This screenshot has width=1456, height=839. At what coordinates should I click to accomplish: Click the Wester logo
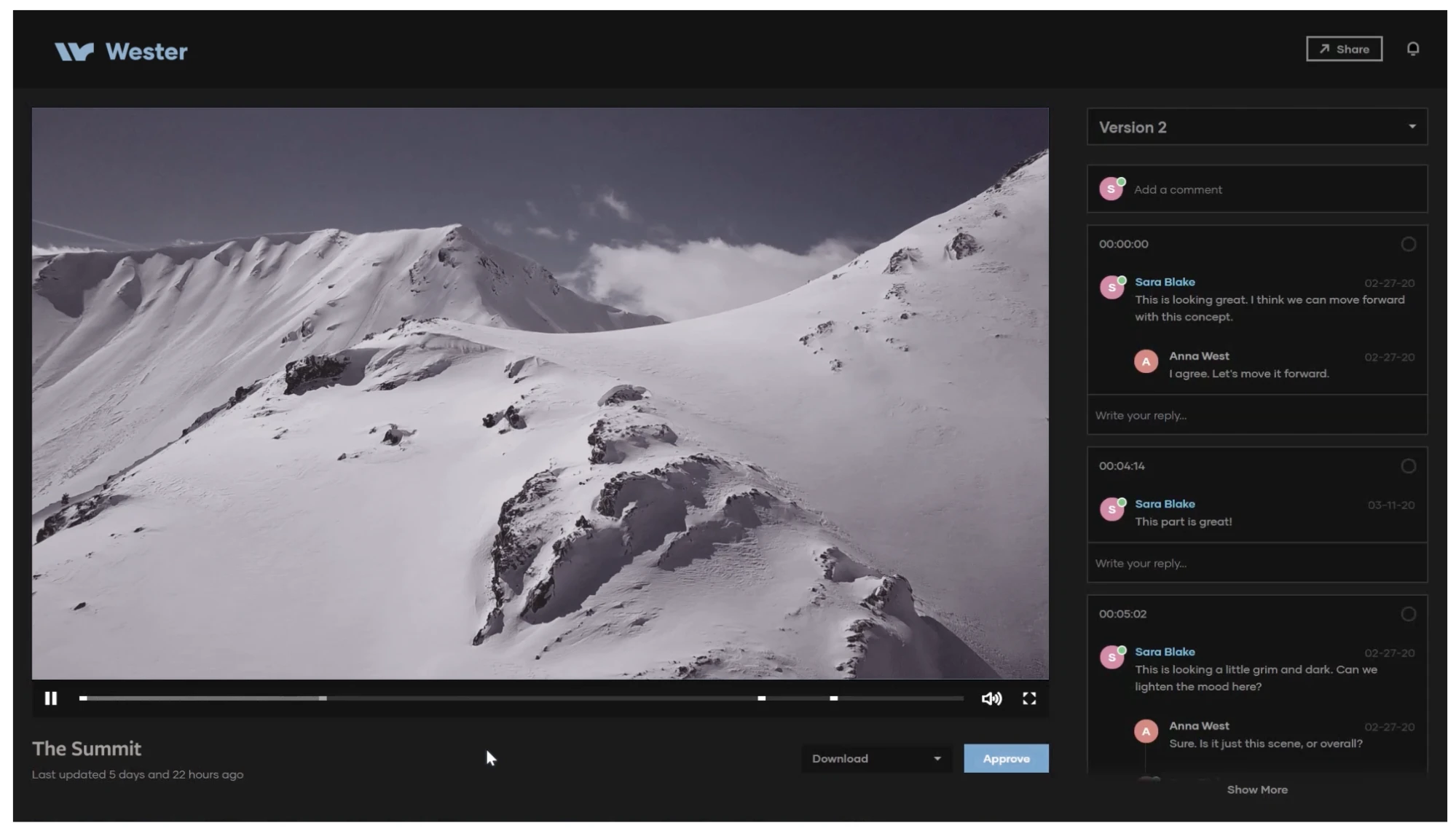tap(120, 50)
